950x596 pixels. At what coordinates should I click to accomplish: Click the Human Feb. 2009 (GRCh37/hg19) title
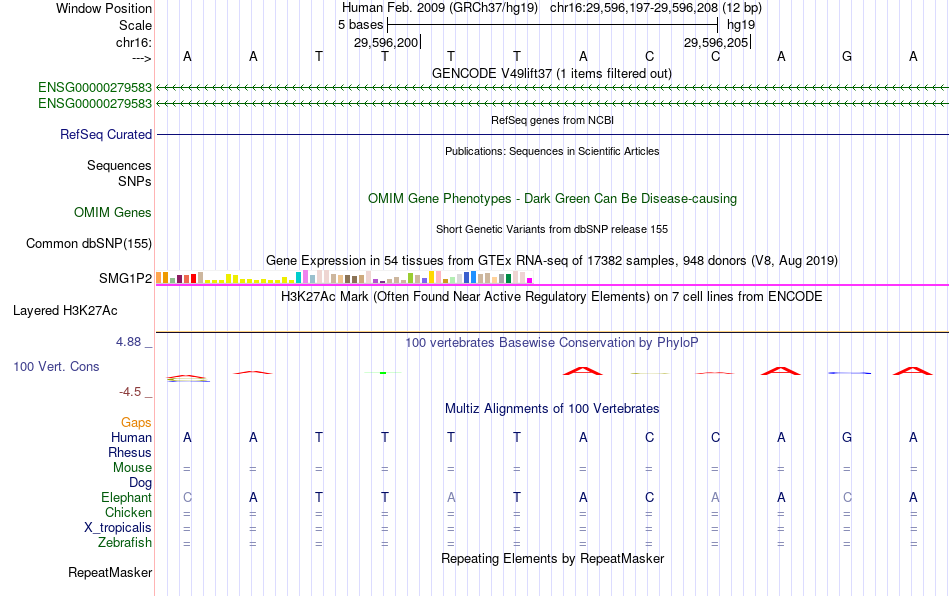(x=440, y=8)
